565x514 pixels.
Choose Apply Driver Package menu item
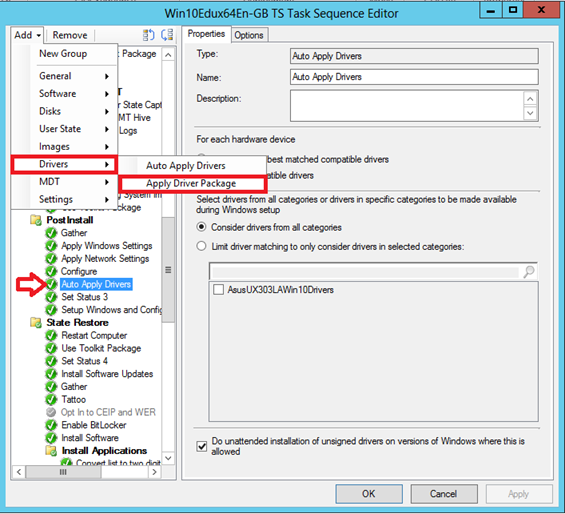click(191, 183)
